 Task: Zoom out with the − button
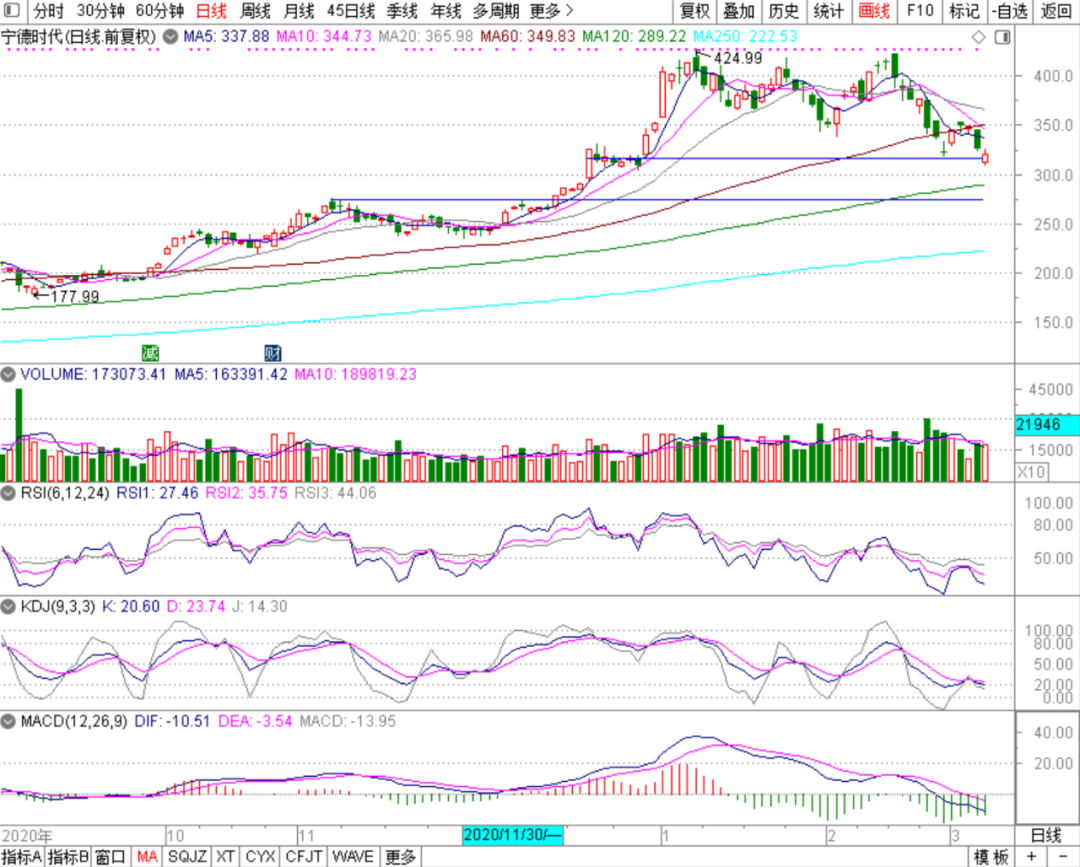coord(1063,857)
